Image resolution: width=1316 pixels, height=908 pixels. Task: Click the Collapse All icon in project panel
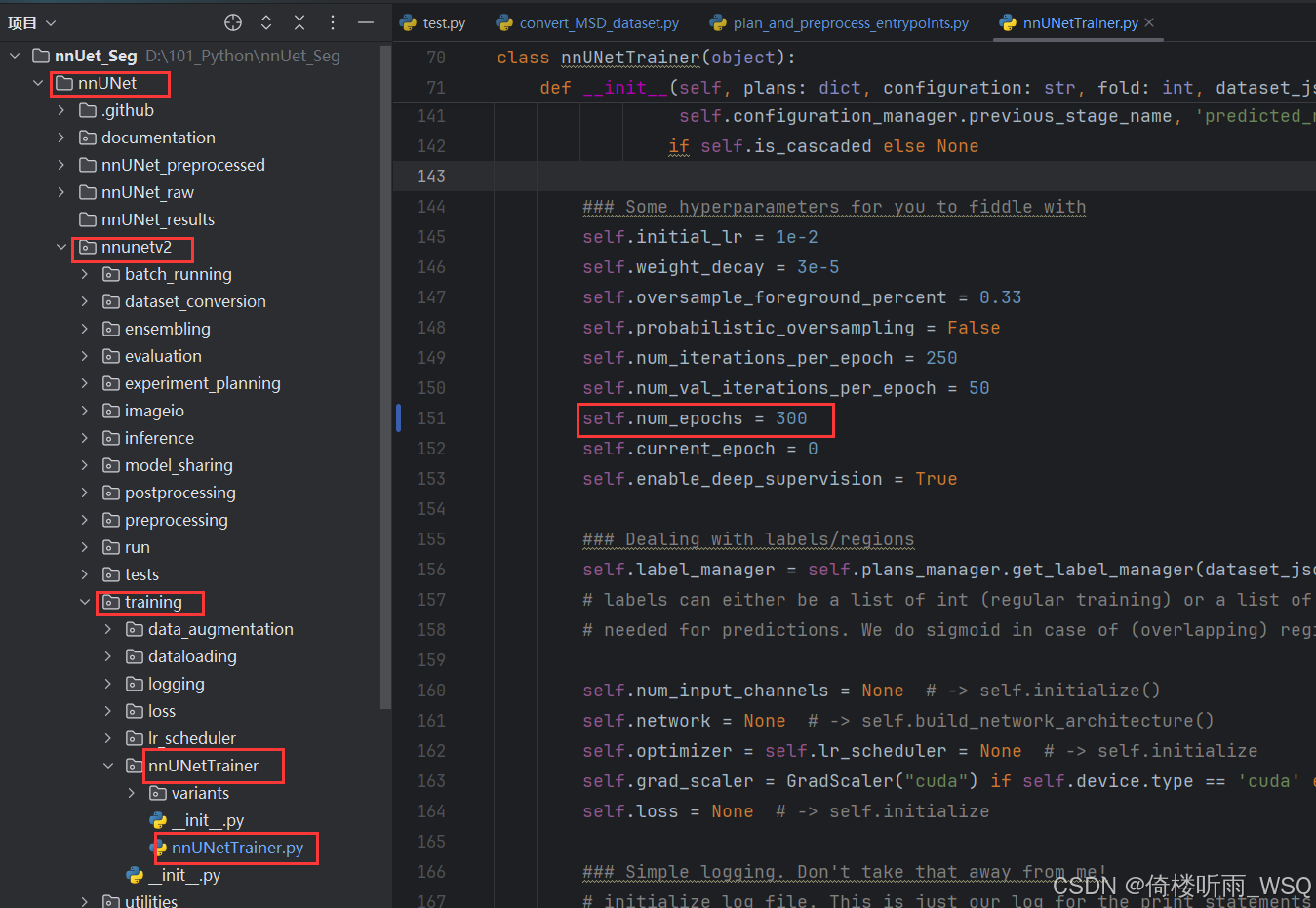click(299, 22)
